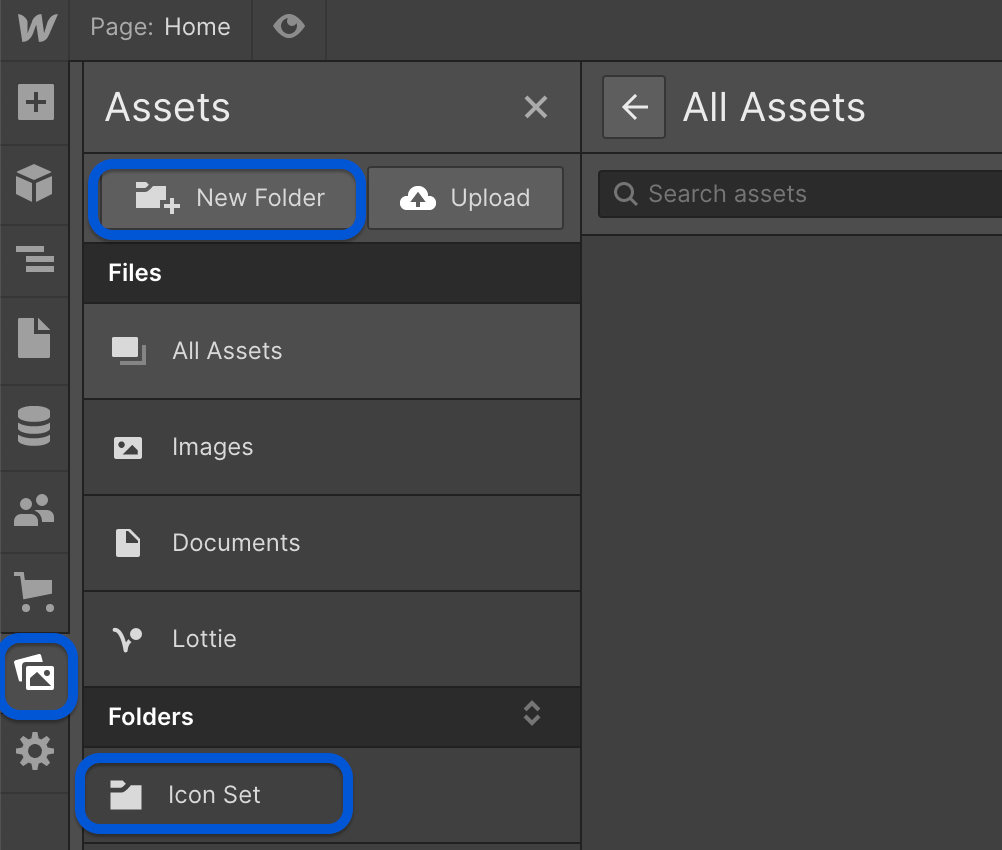Close the Assets panel
The image size is (1002, 850).
(536, 107)
